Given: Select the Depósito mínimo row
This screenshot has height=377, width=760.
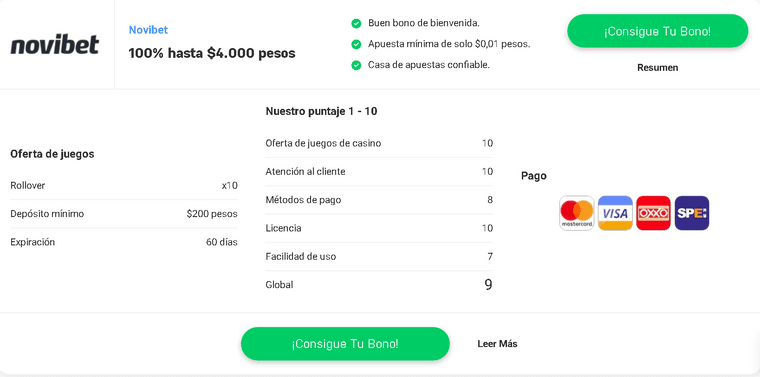Looking at the screenshot, I should coord(124,214).
